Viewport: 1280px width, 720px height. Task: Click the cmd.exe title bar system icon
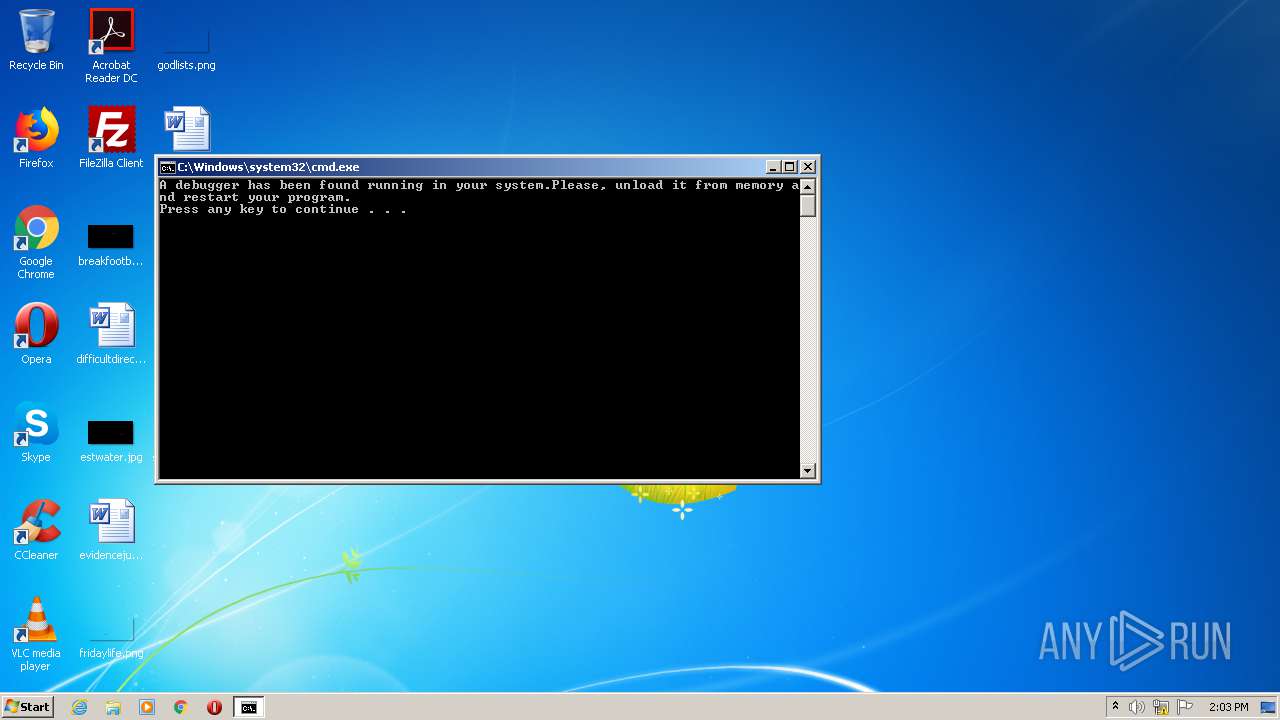tap(167, 167)
